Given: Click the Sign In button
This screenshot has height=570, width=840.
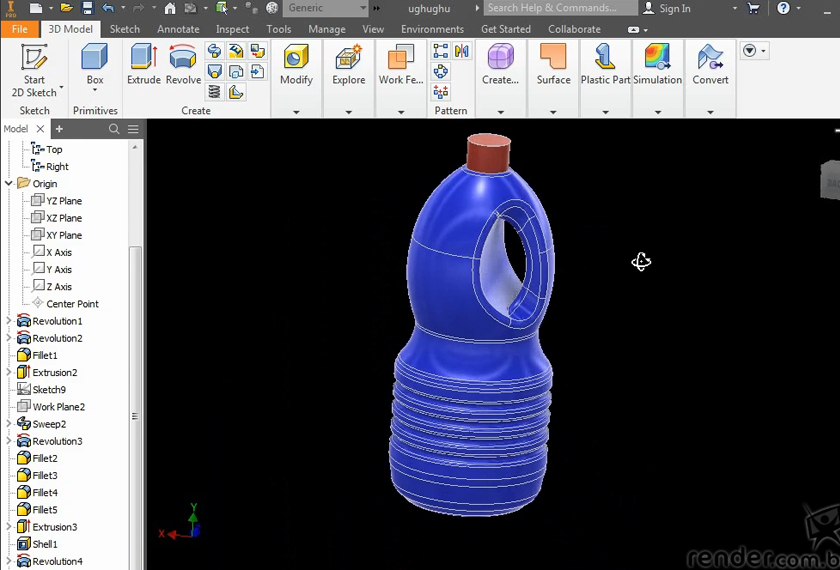Looking at the screenshot, I should tap(674, 8).
